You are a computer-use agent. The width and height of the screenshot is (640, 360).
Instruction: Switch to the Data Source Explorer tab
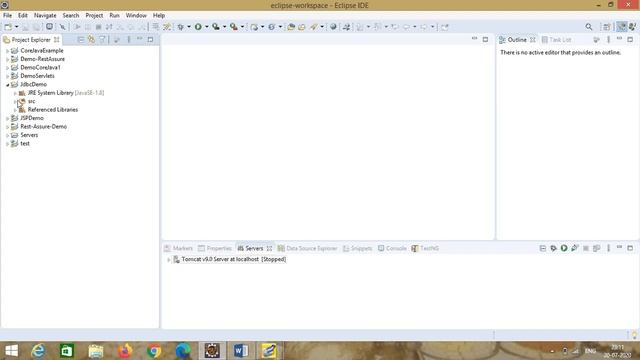[x=307, y=248]
